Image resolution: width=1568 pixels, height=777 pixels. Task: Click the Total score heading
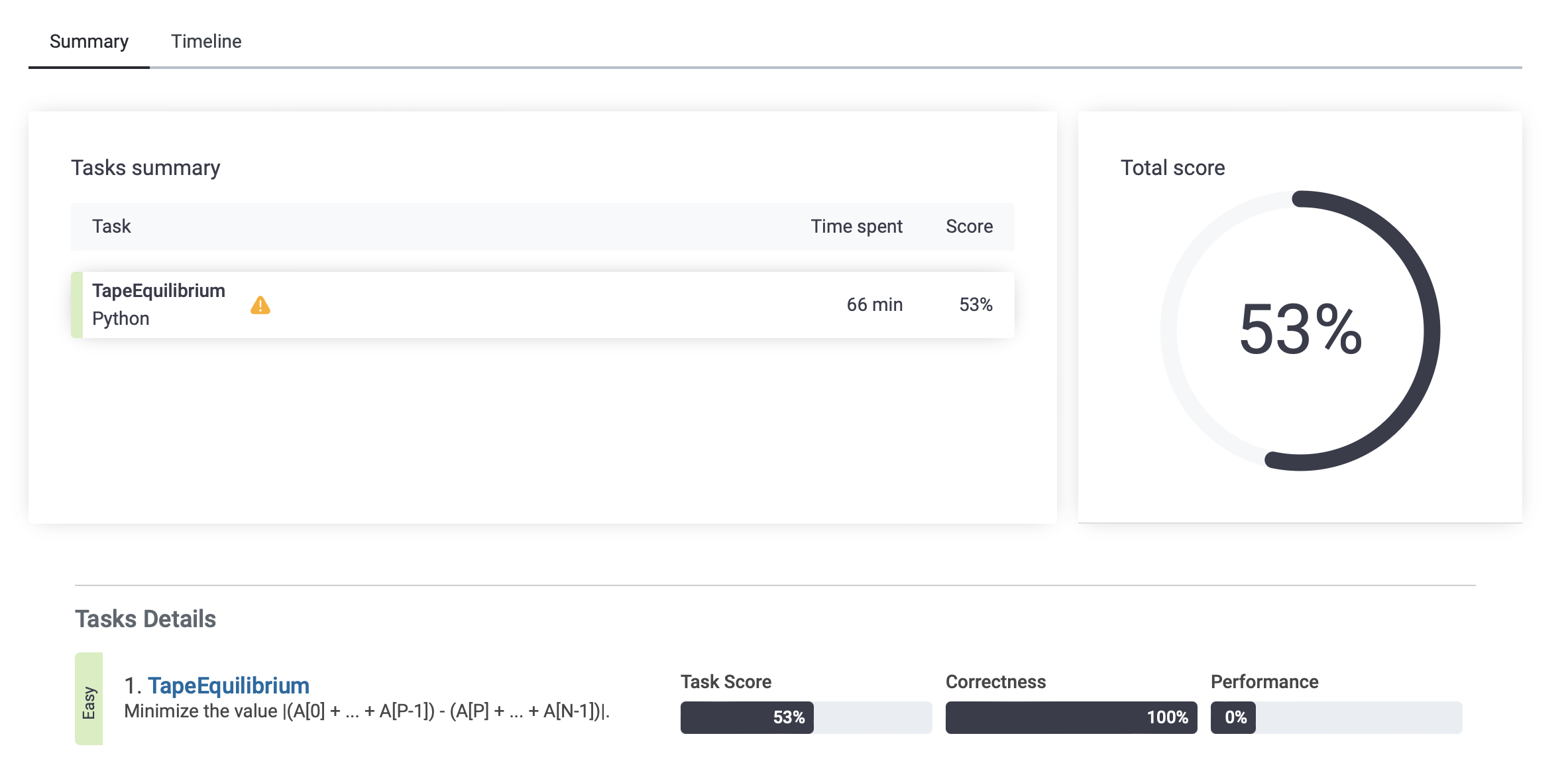(1172, 168)
